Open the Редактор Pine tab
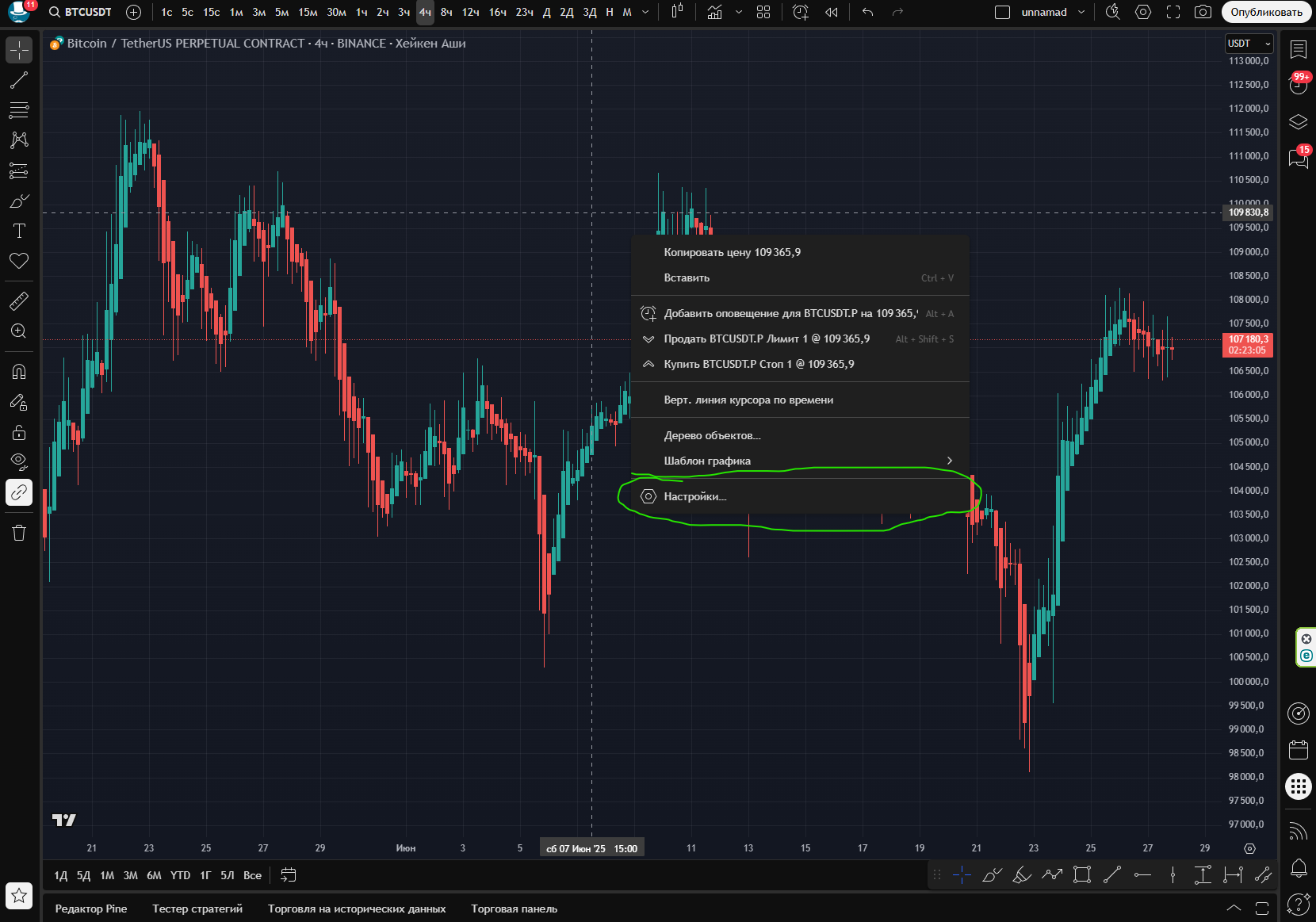Screen dimensions: 1316x922 point(91,909)
